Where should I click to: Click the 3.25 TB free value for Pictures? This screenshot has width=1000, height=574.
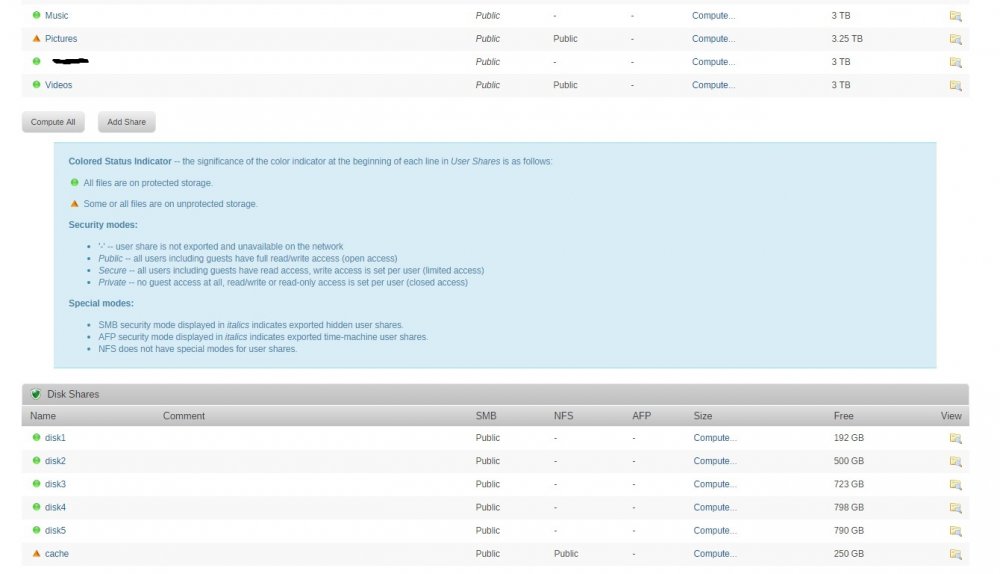point(847,38)
